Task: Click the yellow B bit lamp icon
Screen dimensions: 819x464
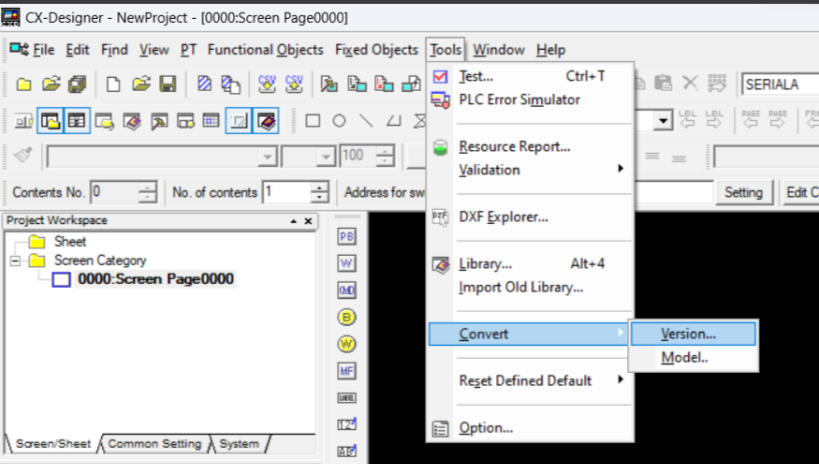Action: point(347,317)
